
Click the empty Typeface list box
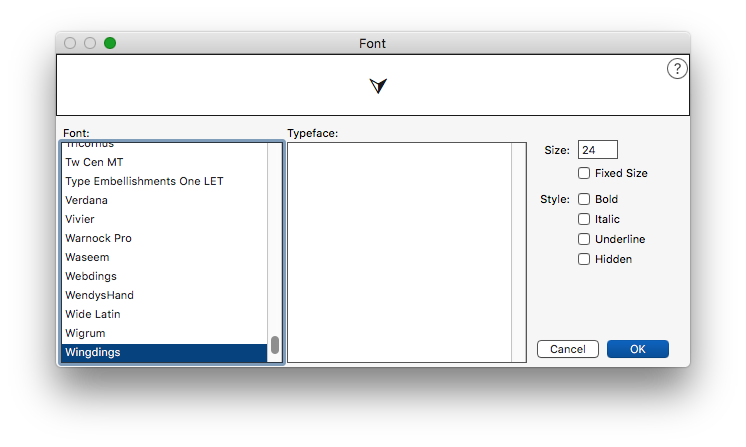398,252
